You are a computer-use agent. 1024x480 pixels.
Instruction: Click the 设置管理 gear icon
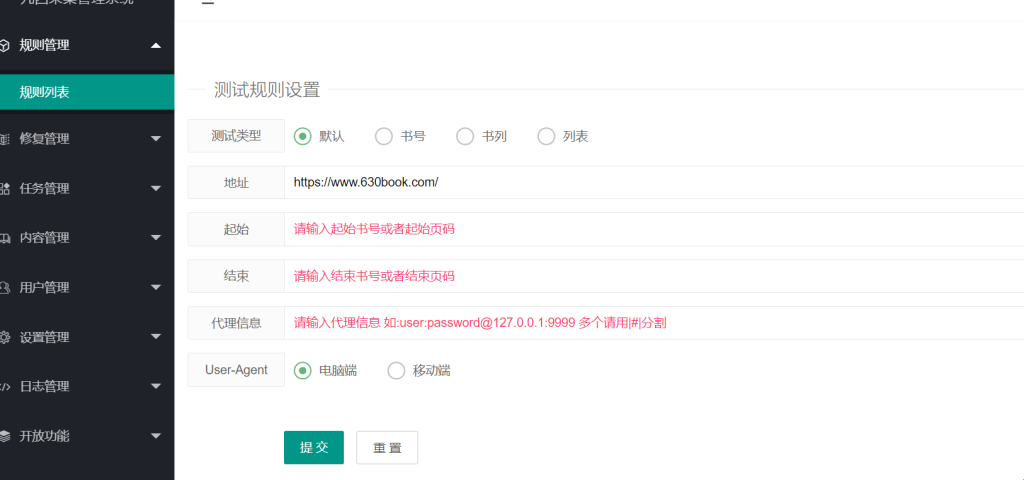[x=4, y=338]
